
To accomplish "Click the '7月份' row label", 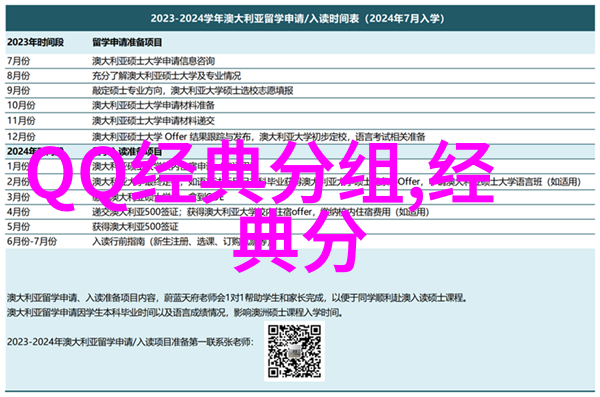I will pos(18,61).
